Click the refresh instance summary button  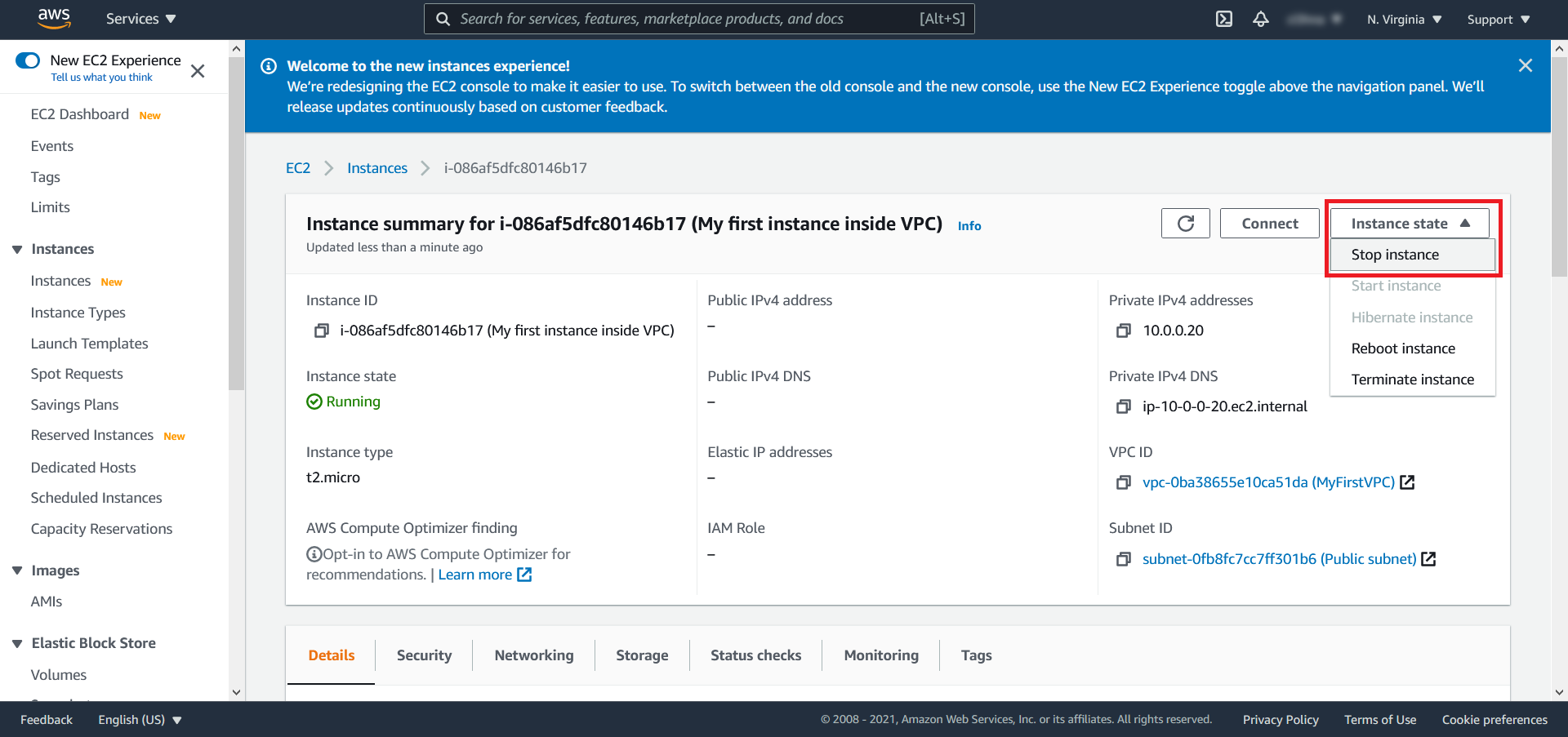(x=1185, y=224)
